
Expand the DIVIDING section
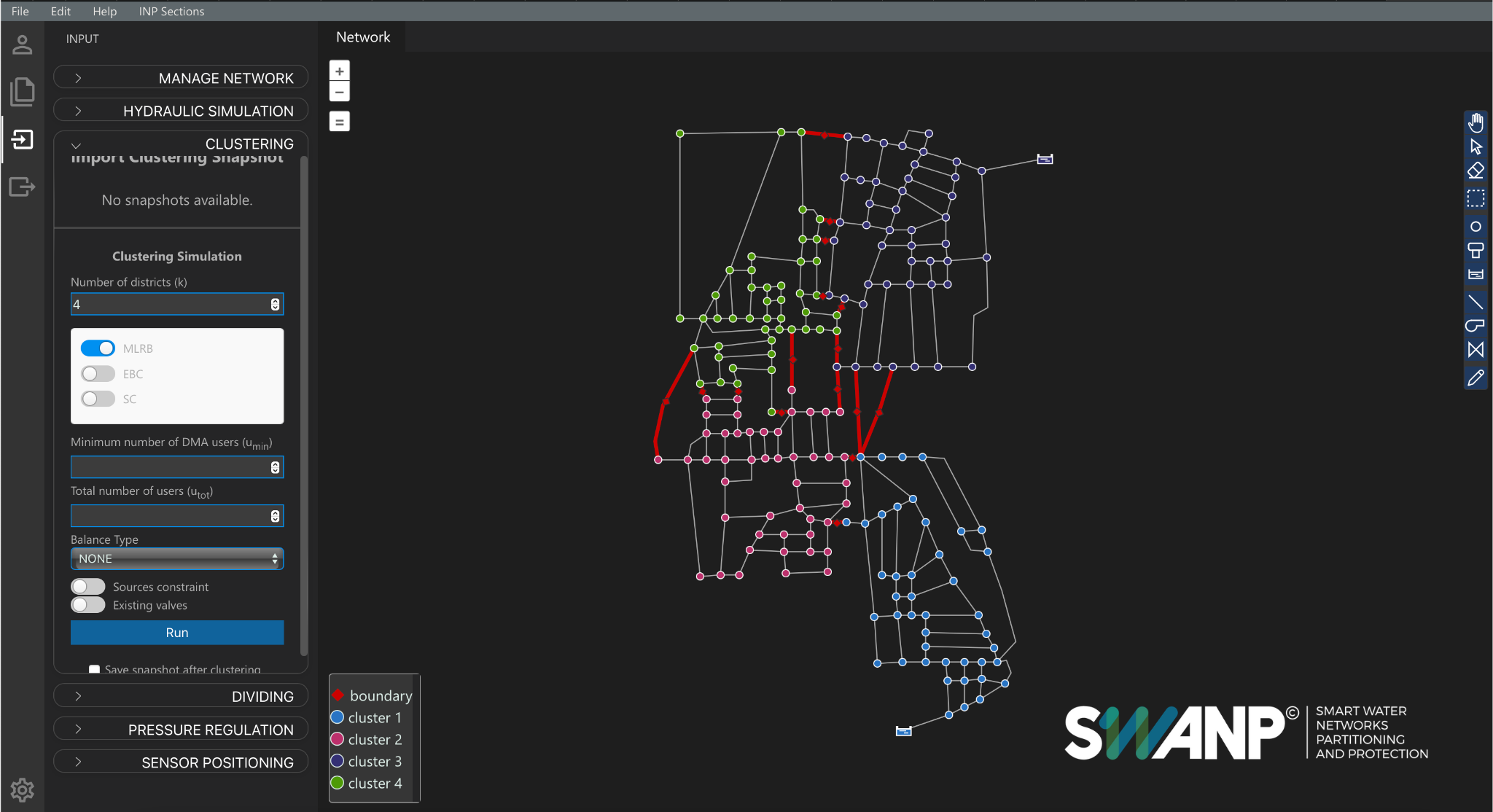click(181, 697)
